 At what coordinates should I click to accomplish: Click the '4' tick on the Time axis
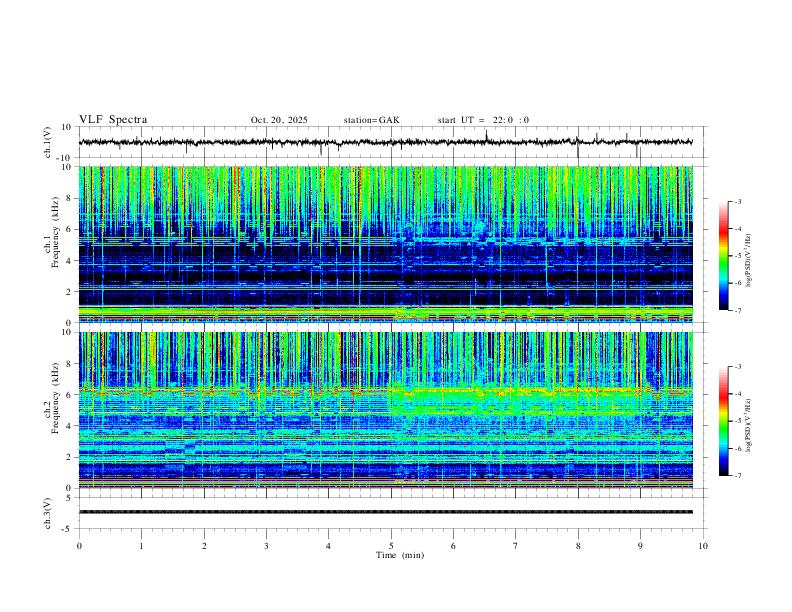[328, 546]
